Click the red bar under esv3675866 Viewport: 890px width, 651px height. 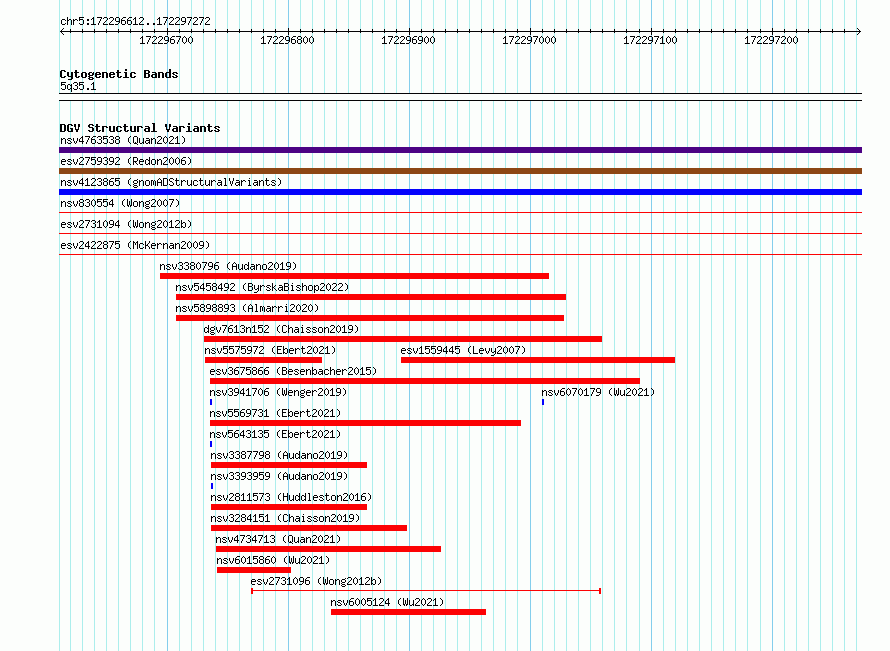(425, 381)
